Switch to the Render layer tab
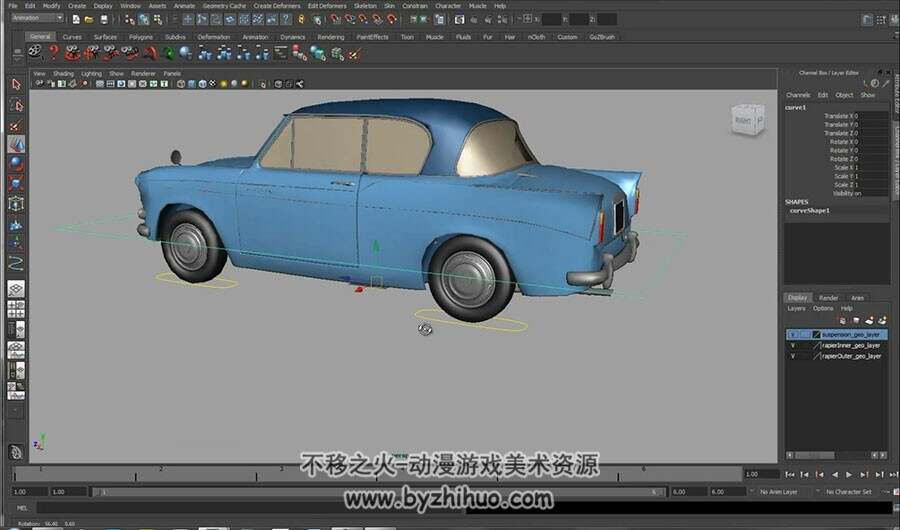 point(828,297)
